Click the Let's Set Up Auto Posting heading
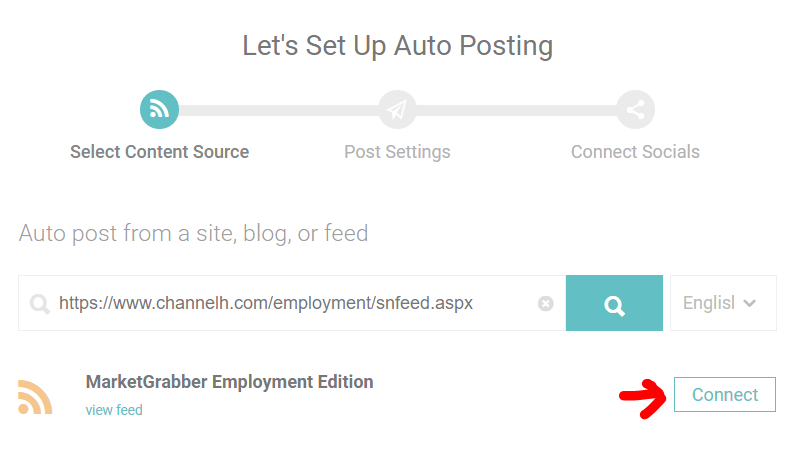This screenshot has width=802, height=449. tap(397, 46)
